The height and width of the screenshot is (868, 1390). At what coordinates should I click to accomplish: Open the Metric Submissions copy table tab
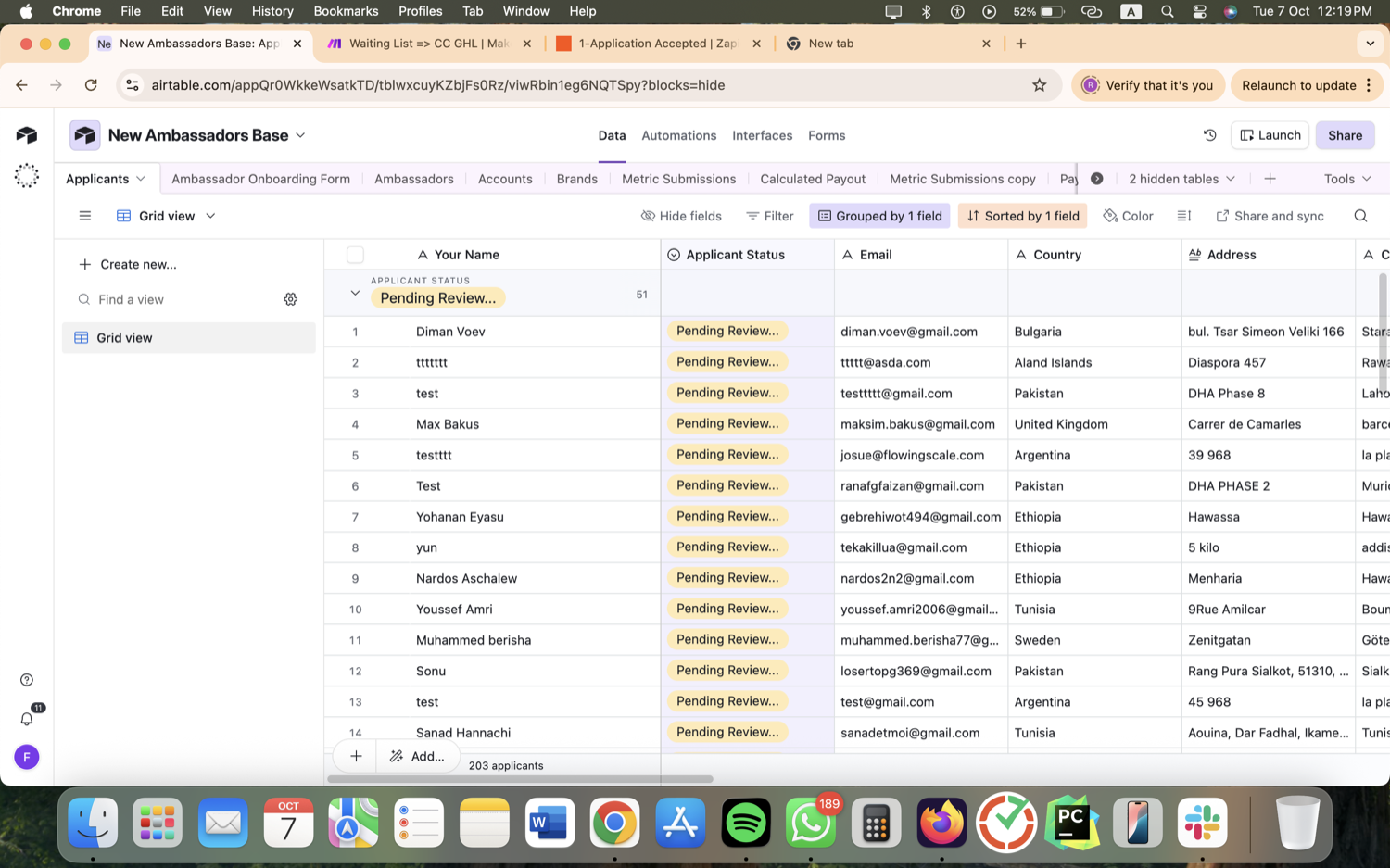[963, 179]
